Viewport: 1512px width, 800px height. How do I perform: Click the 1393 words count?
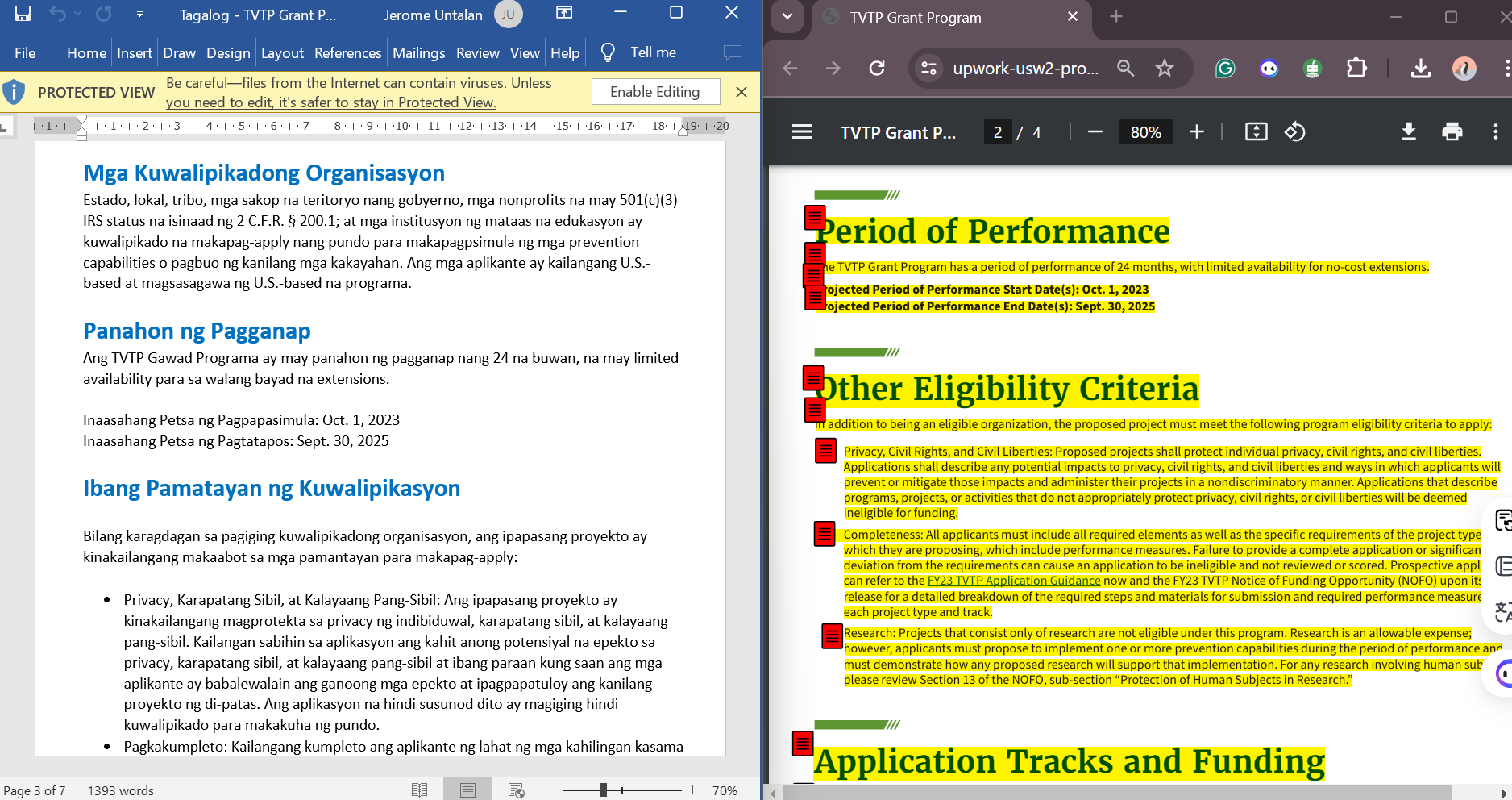pyautogui.click(x=120, y=790)
